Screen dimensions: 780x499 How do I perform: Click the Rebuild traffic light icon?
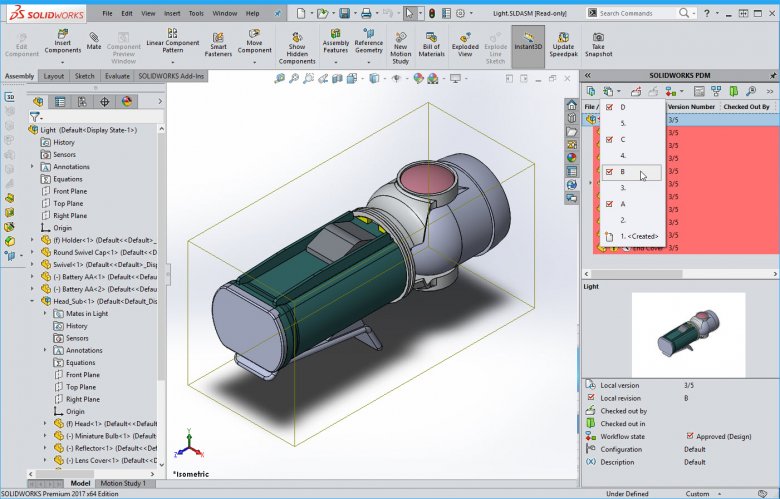432,13
